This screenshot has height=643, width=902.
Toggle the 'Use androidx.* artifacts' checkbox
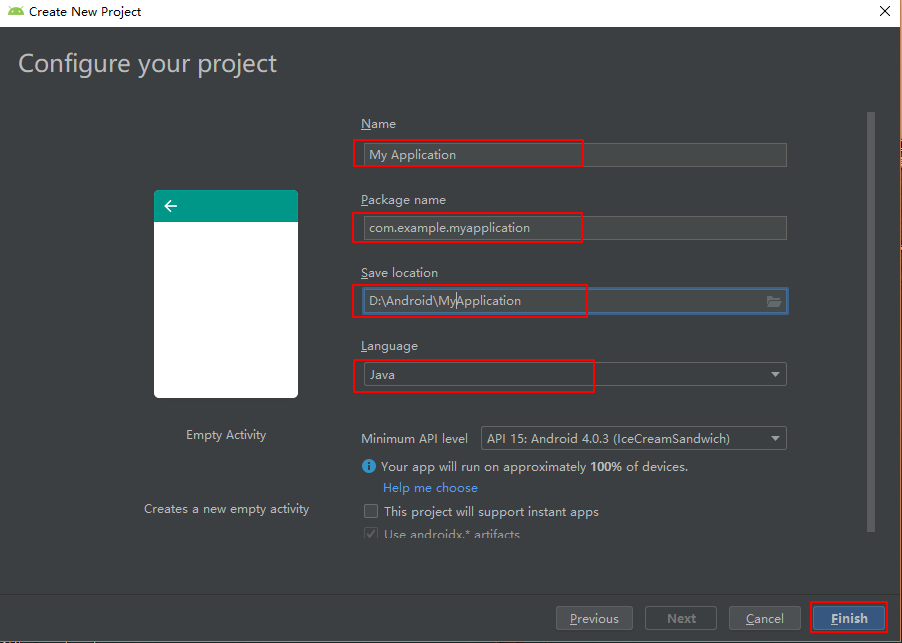coord(370,533)
